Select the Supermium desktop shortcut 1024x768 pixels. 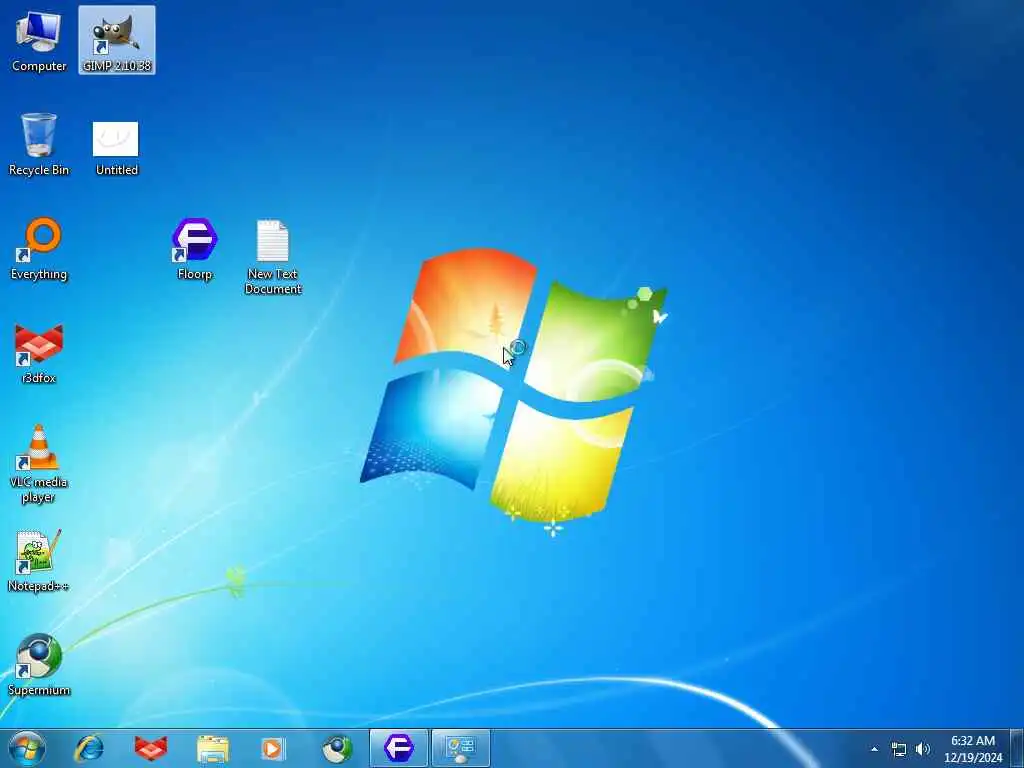39,665
